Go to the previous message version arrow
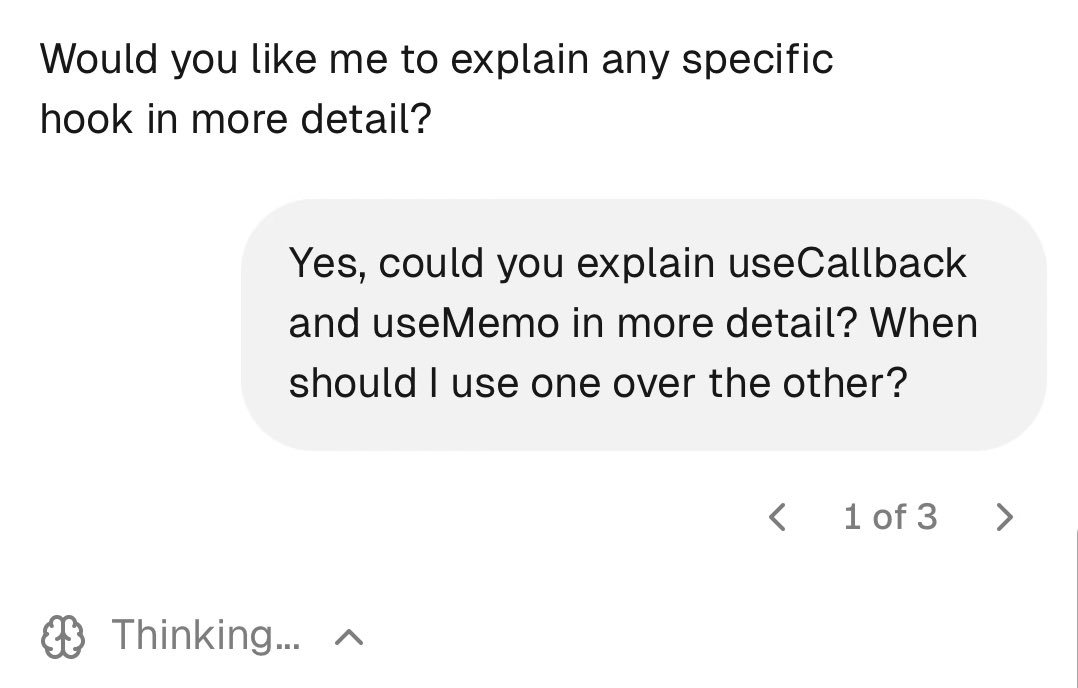 [777, 518]
